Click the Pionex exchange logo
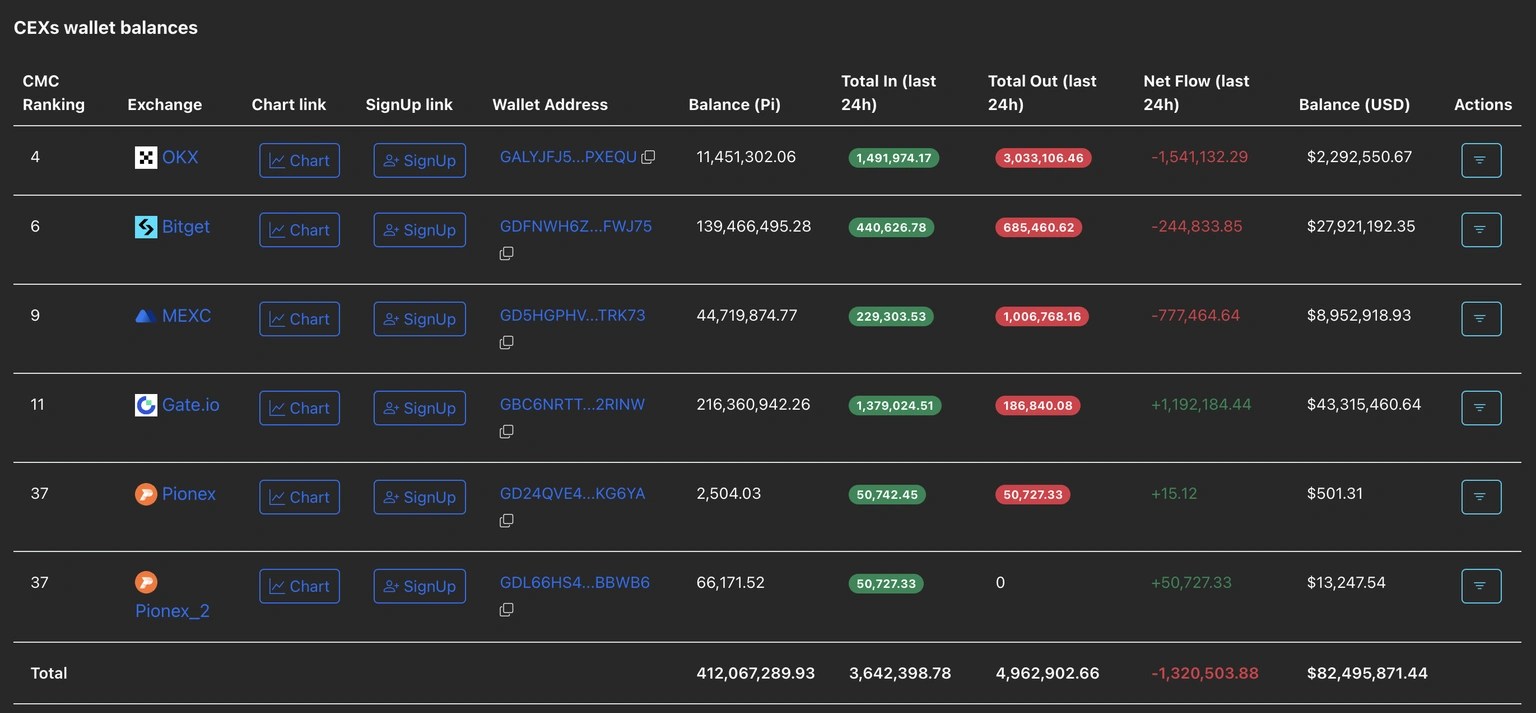The image size is (1536, 713). click(x=146, y=494)
